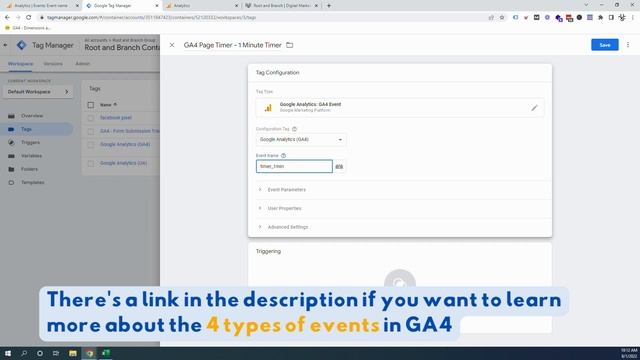Edit tag type with pencil icon
The image size is (640, 360).
tap(534, 108)
